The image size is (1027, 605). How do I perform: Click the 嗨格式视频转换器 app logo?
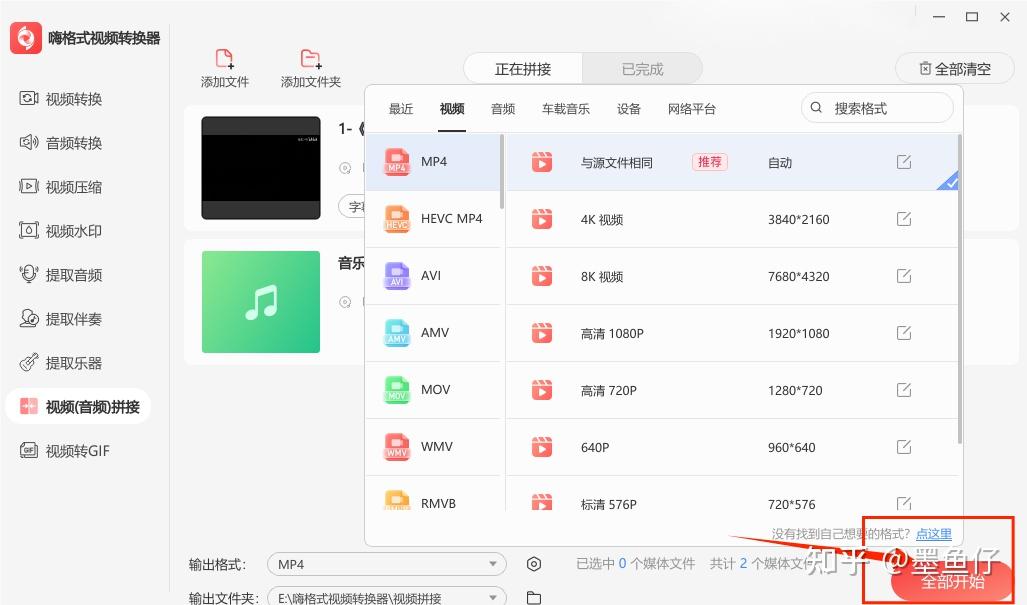point(26,37)
